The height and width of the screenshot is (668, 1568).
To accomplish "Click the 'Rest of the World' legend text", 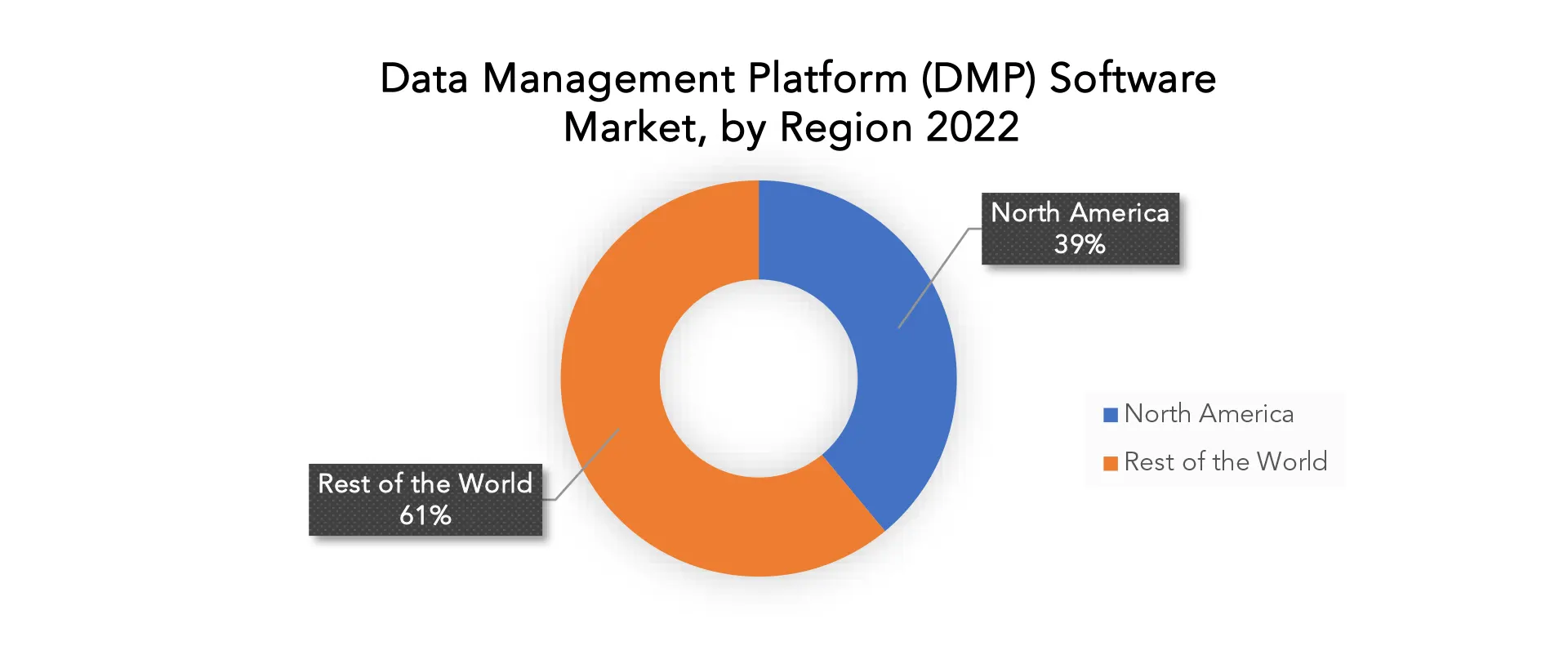I will pyautogui.click(x=1225, y=462).
